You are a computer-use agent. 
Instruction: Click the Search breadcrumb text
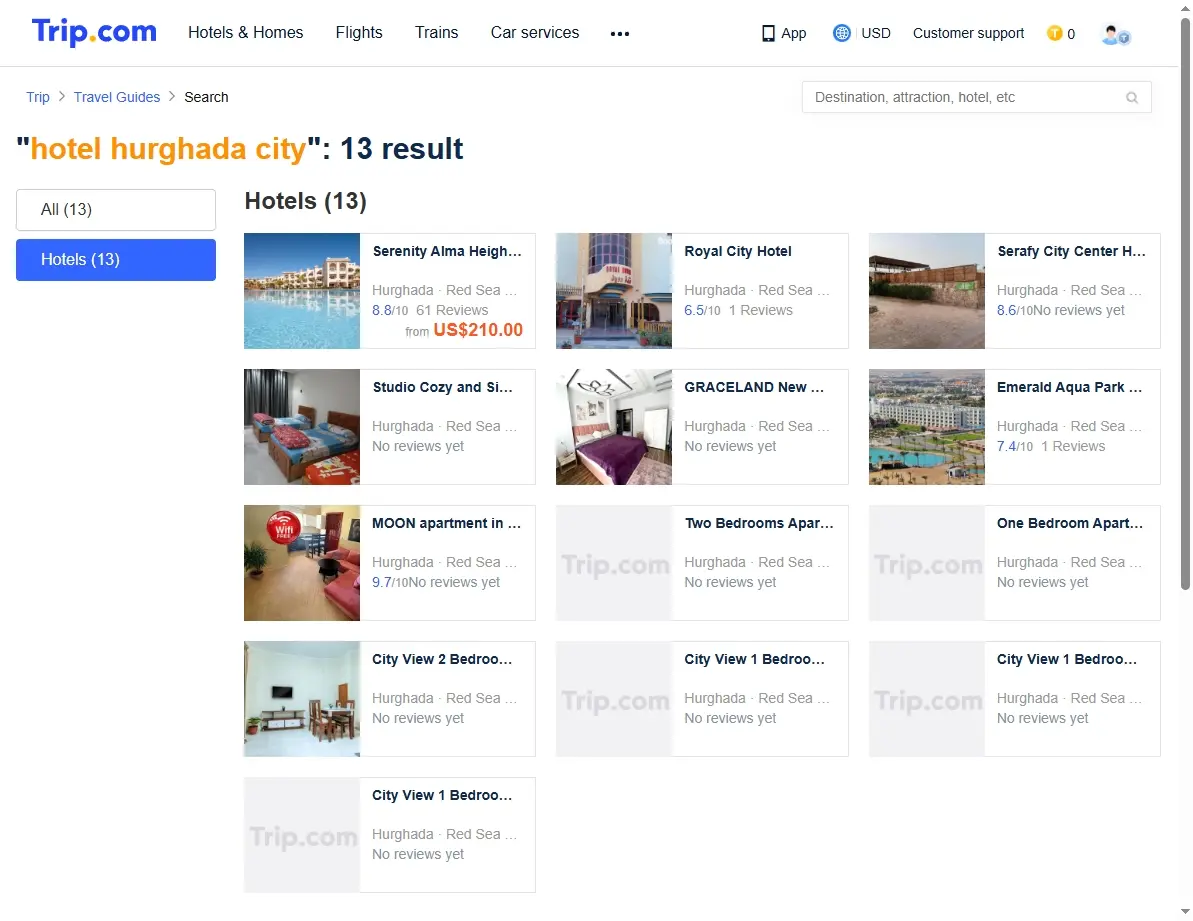(x=206, y=97)
